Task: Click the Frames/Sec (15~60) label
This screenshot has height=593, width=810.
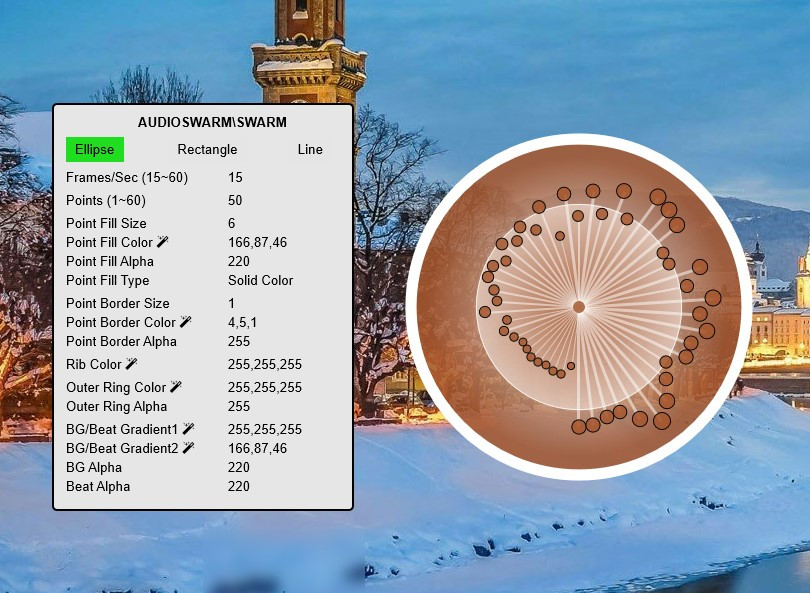Action: 127,178
